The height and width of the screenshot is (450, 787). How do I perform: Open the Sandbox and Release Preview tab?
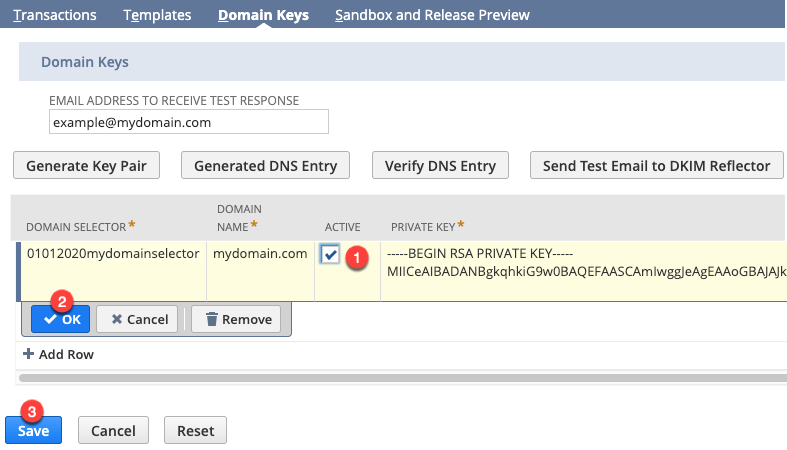coord(432,15)
